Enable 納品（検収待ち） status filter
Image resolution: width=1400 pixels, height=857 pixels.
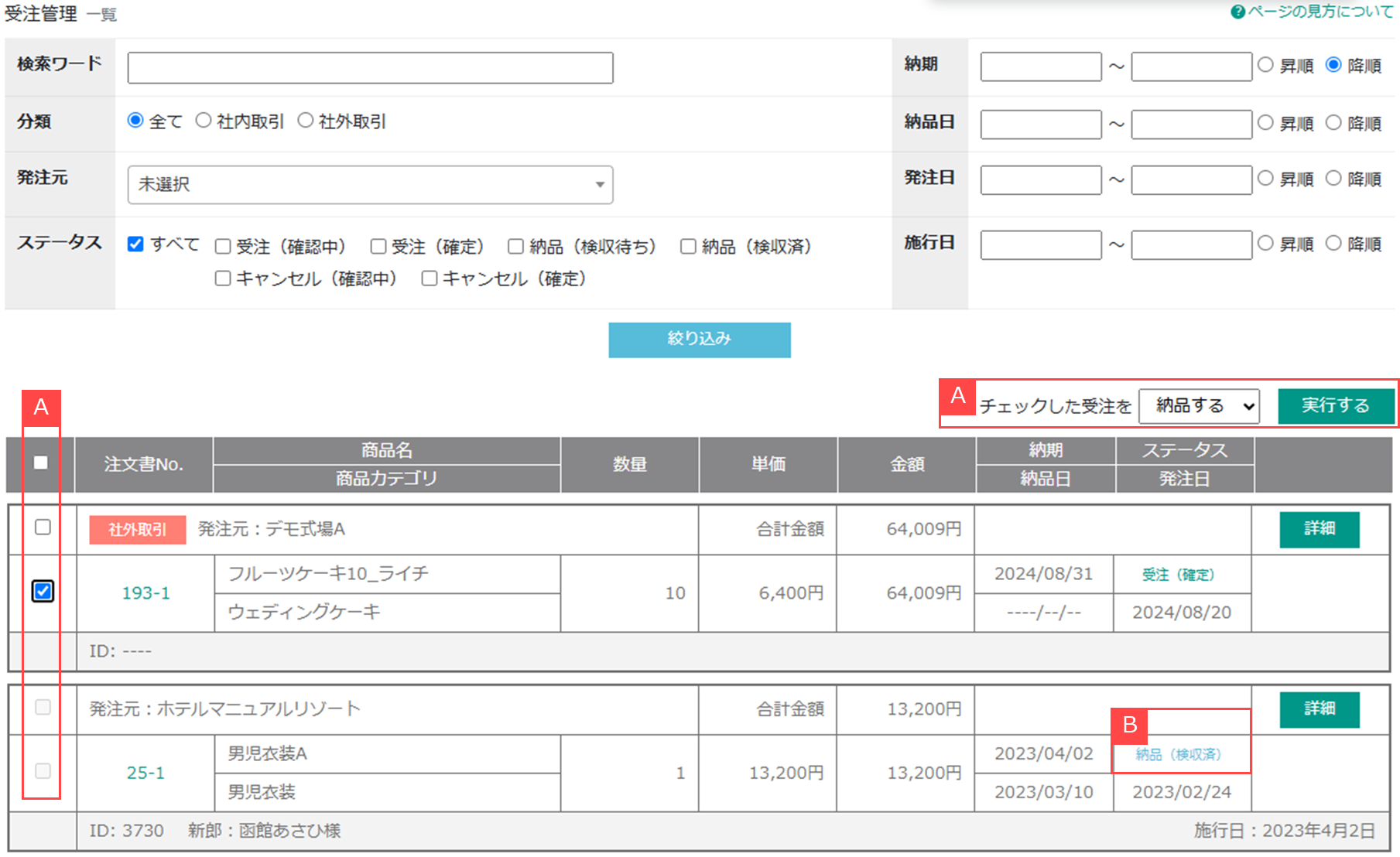(x=515, y=247)
